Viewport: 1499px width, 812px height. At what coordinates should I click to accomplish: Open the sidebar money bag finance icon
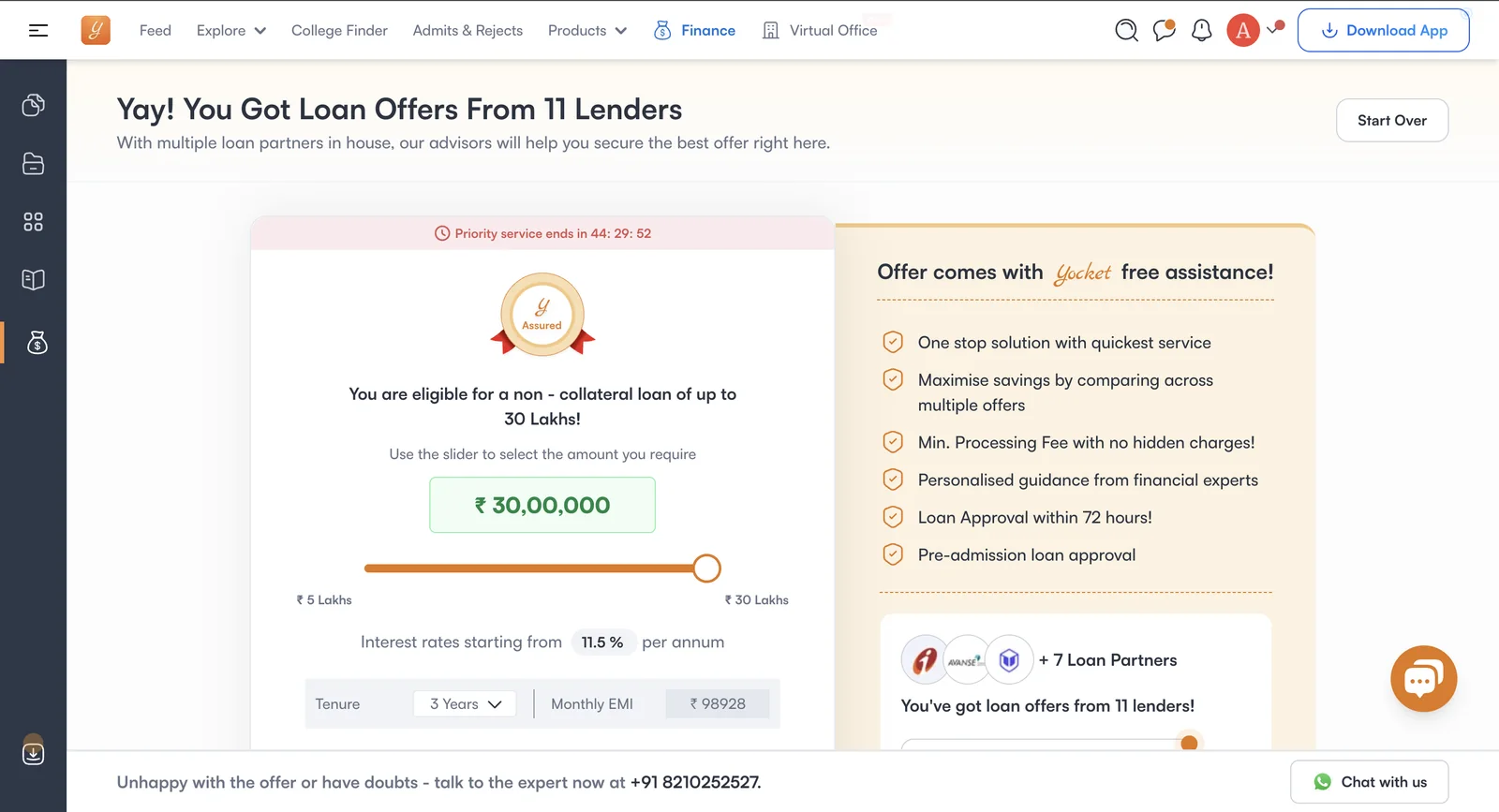coord(37,343)
